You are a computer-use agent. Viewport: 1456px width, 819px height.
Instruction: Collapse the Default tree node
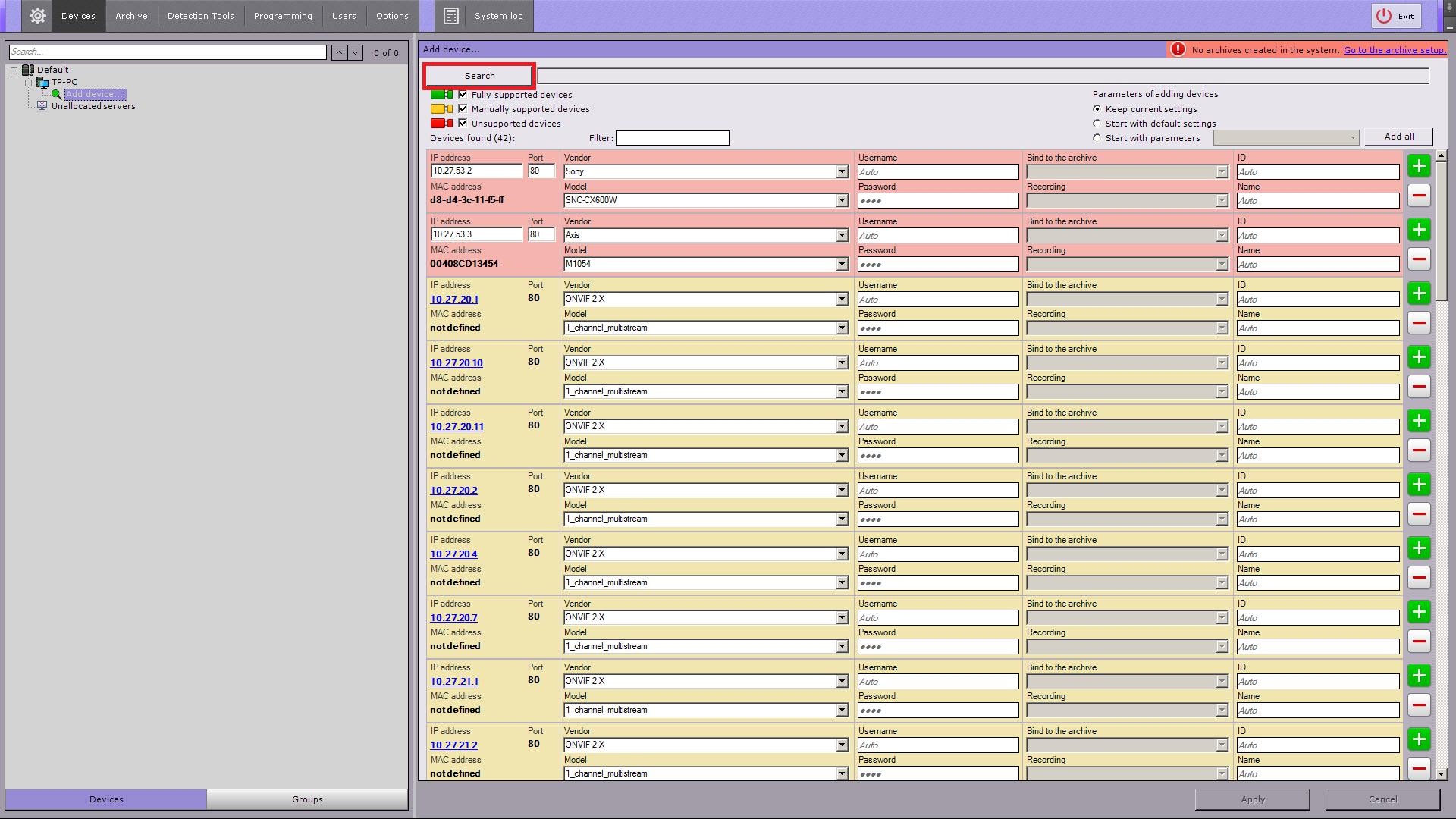(14, 70)
